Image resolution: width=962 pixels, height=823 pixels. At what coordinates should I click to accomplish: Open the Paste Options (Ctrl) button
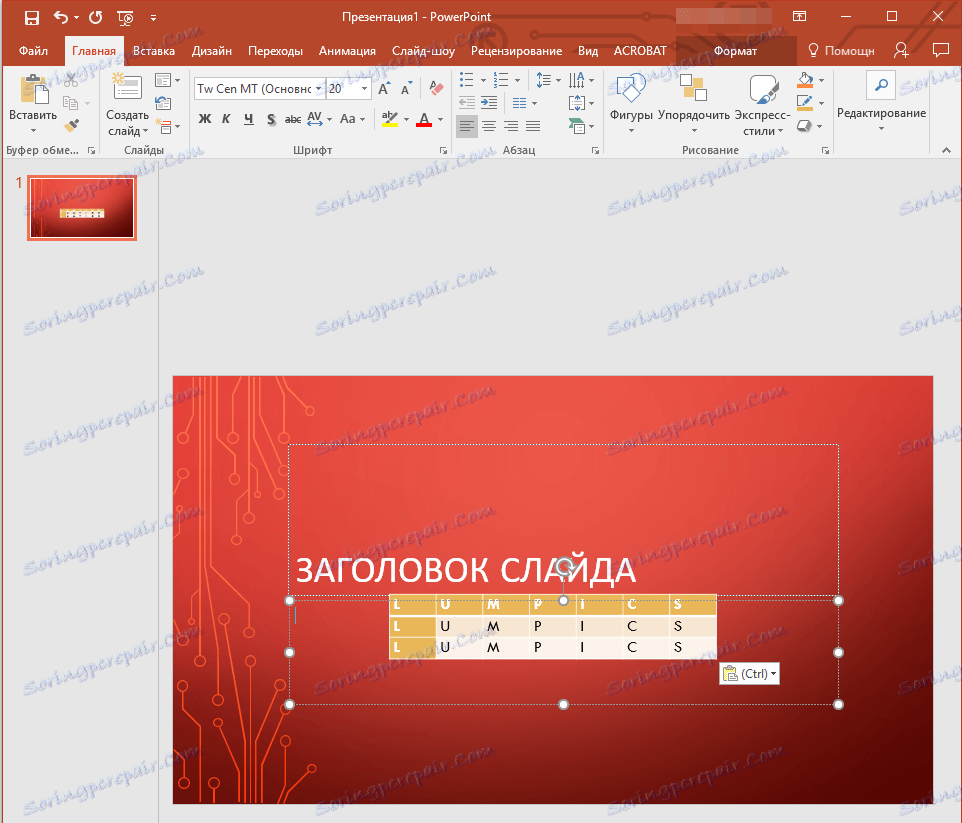tap(749, 674)
